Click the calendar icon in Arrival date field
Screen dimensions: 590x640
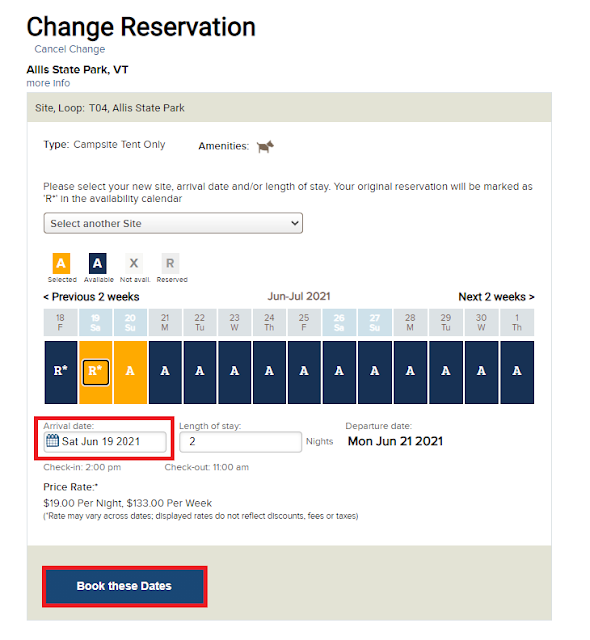tap(52, 441)
